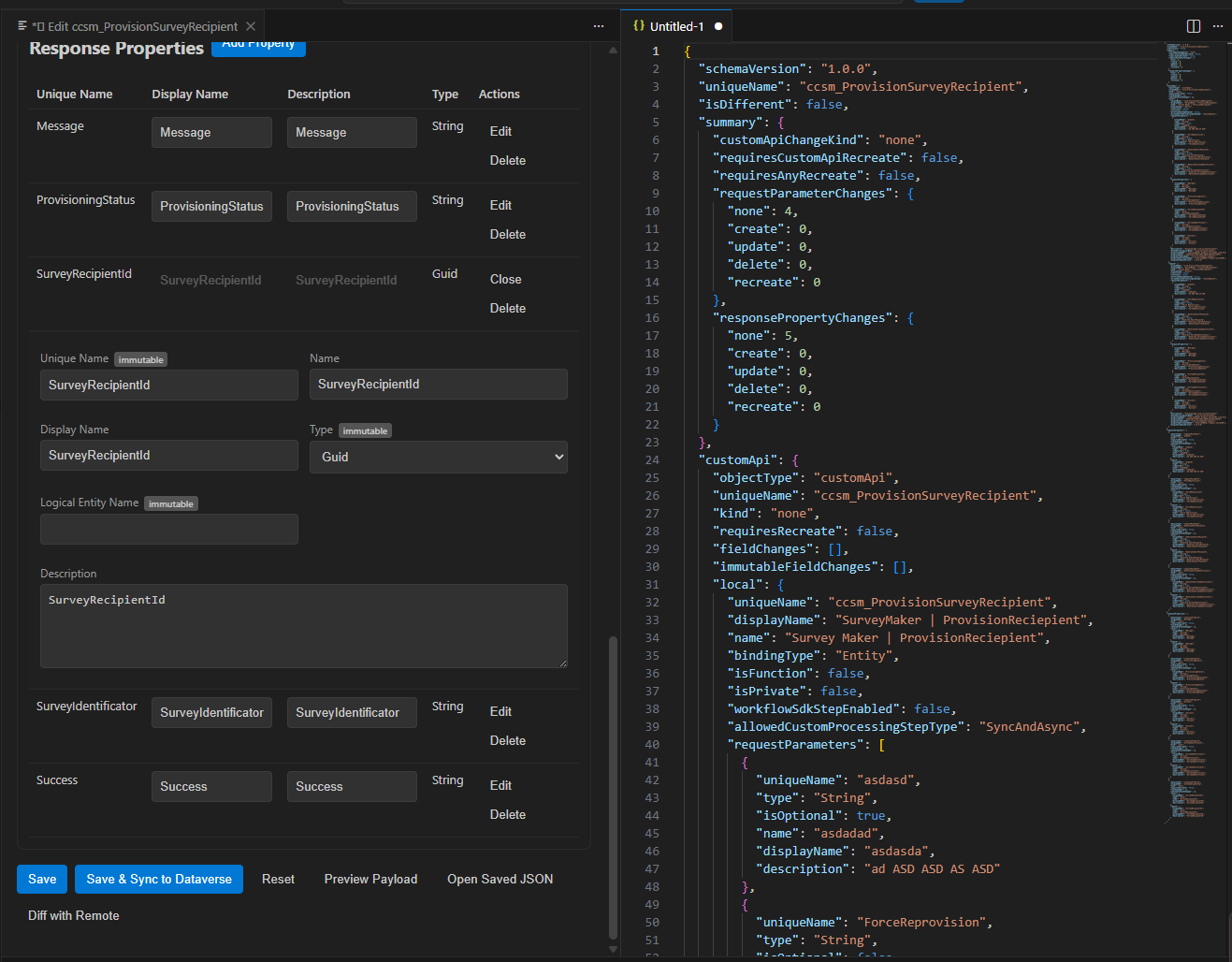Screen dimensions: 1232x962
Task: Click the "Display Name" column header
Action: [x=190, y=95]
